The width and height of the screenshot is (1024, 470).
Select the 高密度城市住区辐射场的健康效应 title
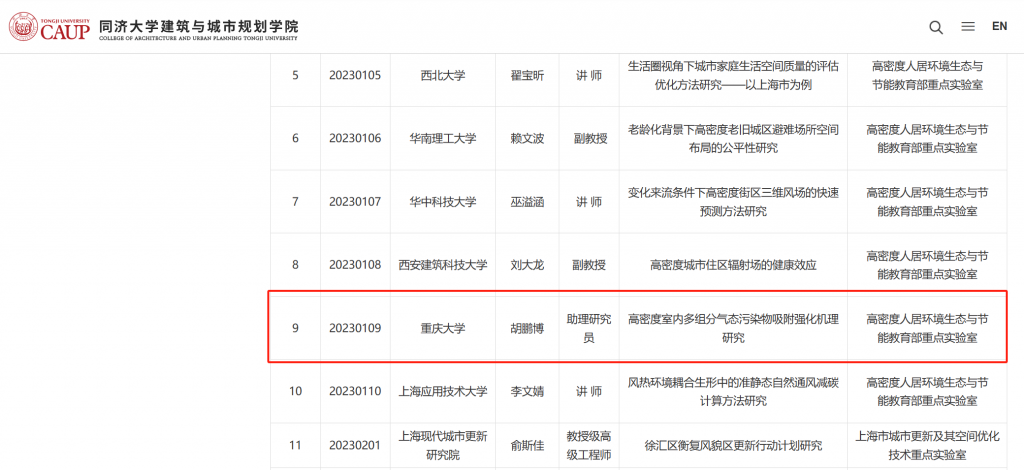click(x=732, y=265)
